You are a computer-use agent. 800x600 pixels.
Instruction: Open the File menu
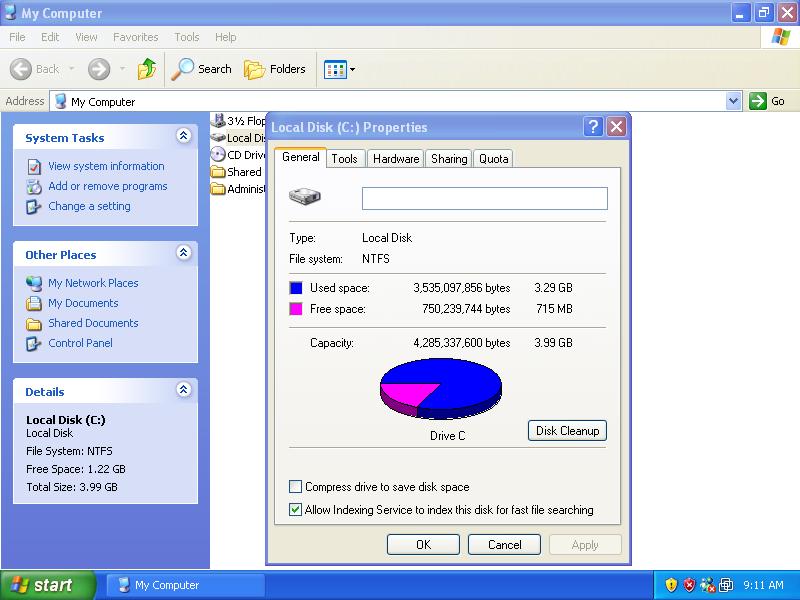click(17, 37)
